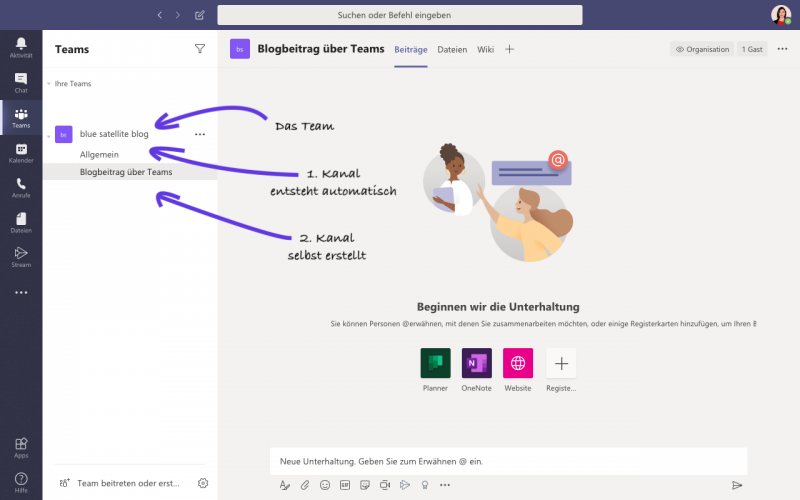
Task: Open Chat from the left rail
Action: pos(21,82)
